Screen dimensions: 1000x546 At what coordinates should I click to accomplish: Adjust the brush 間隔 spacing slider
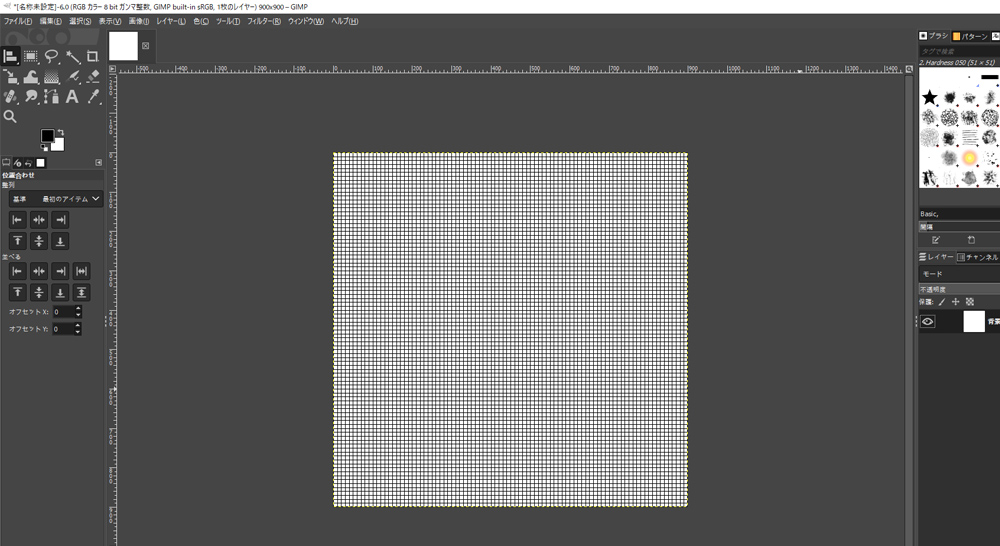[959, 226]
